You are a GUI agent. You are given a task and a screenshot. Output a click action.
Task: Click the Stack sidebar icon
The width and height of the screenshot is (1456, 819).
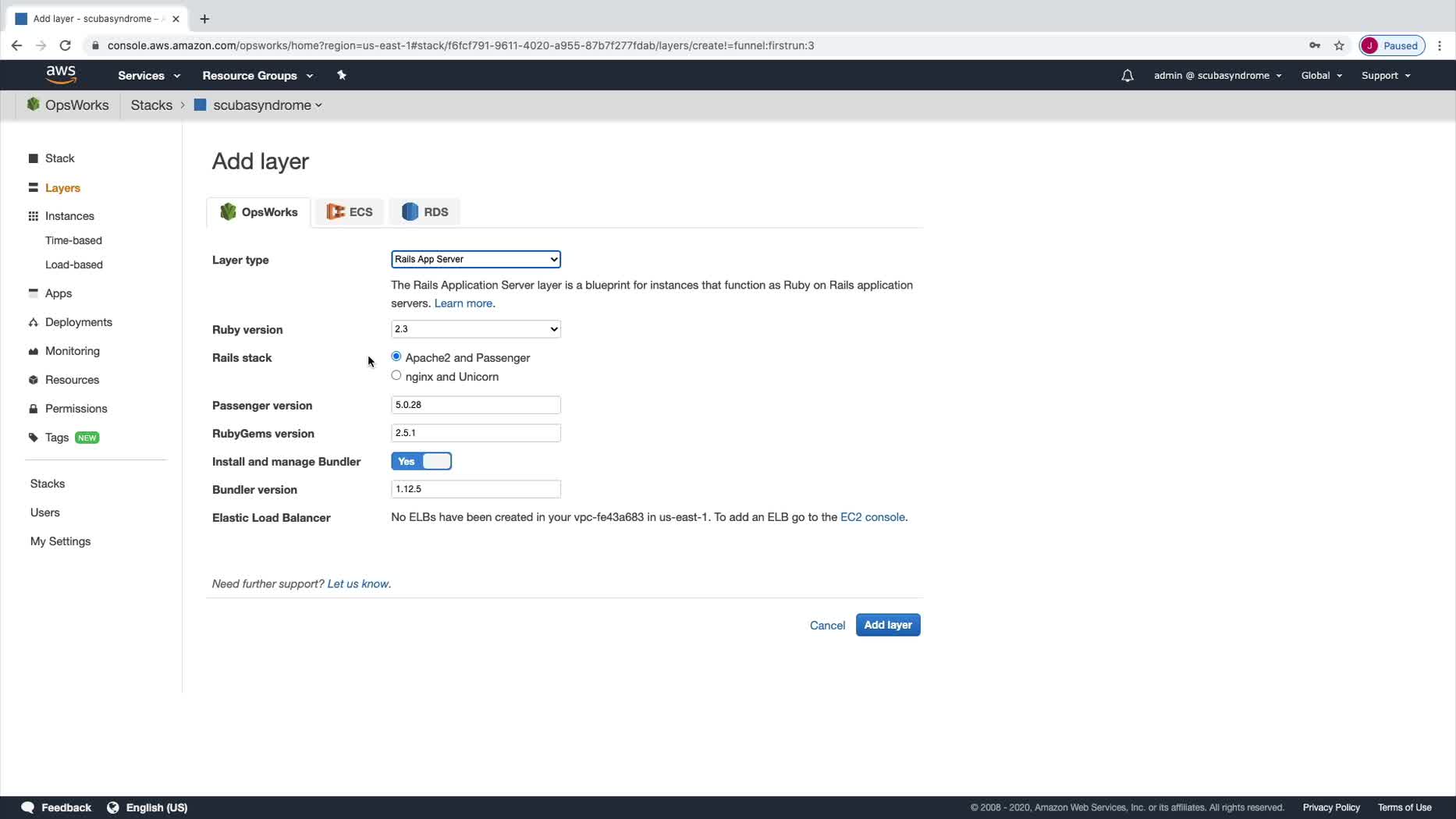click(x=34, y=158)
